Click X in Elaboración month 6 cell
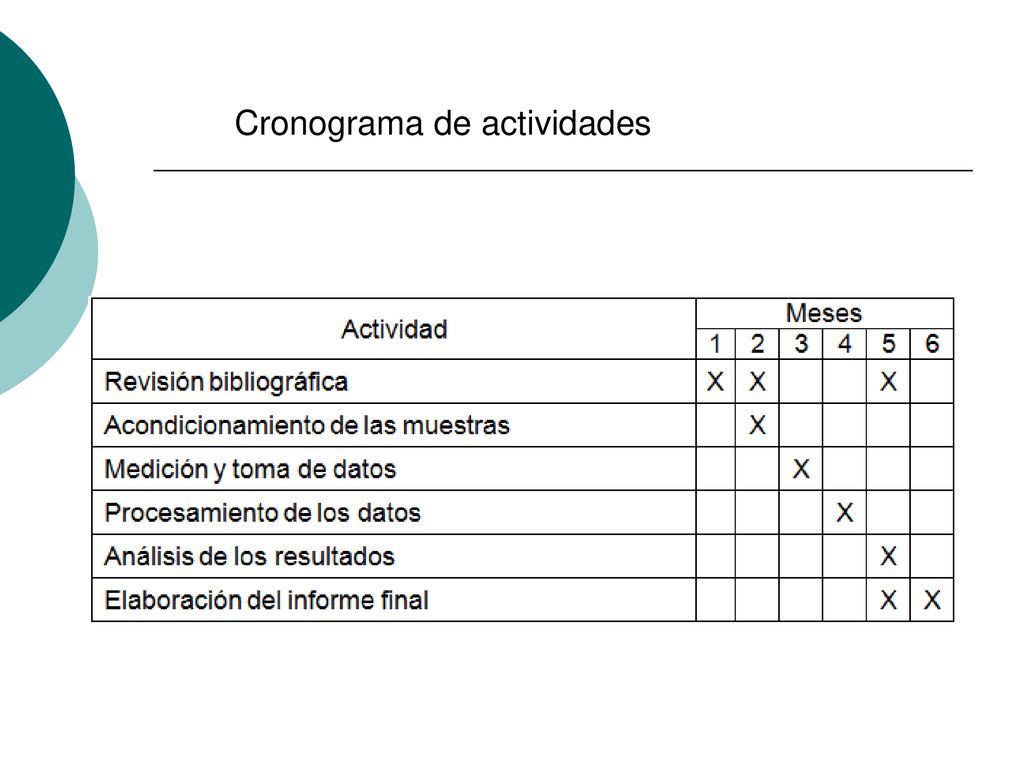 click(x=932, y=600)
